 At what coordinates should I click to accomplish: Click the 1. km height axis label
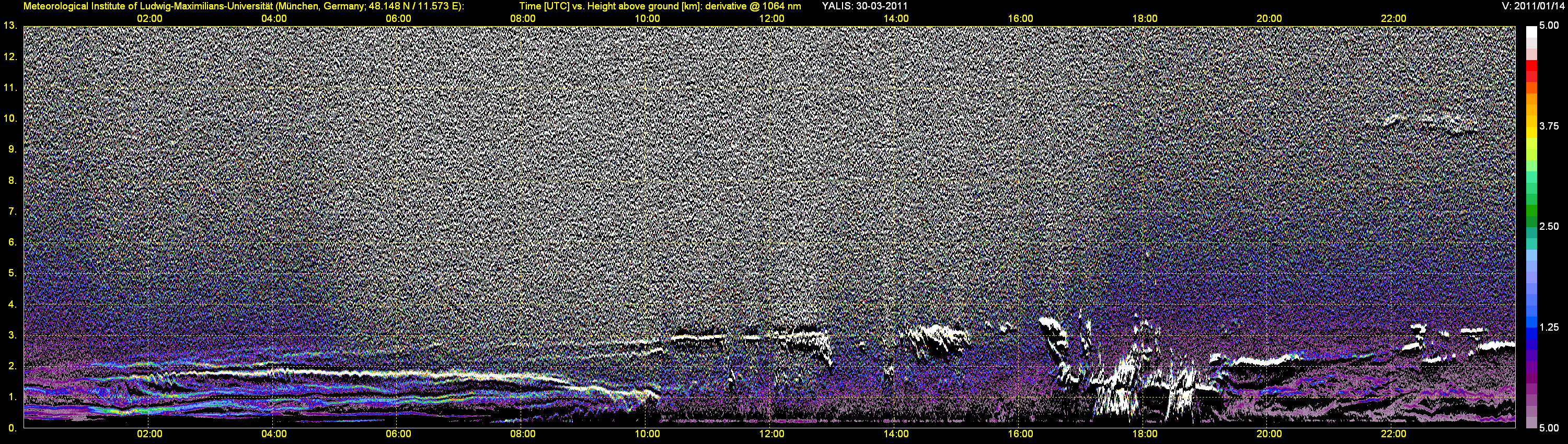(x=12, y=396)
